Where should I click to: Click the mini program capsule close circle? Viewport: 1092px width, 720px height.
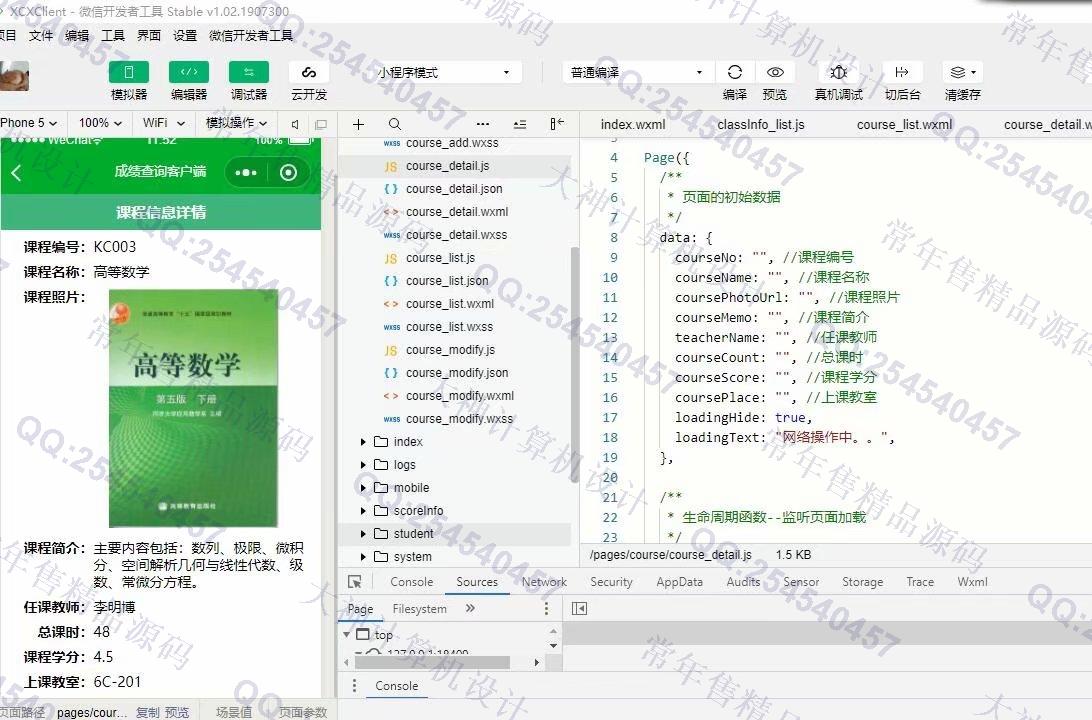point(288,173)
